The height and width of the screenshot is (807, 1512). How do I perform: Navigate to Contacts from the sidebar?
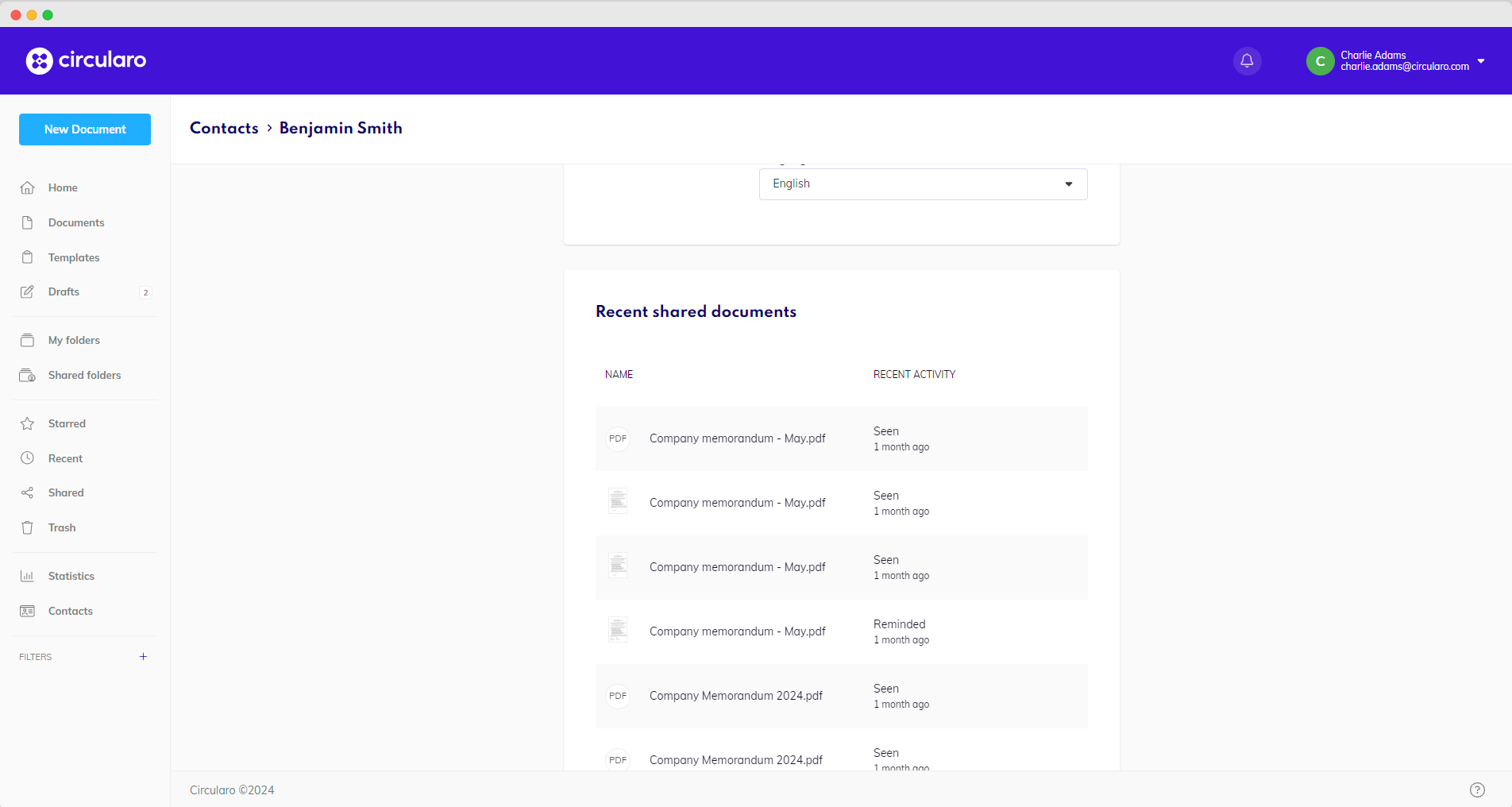tap(27, 611)
